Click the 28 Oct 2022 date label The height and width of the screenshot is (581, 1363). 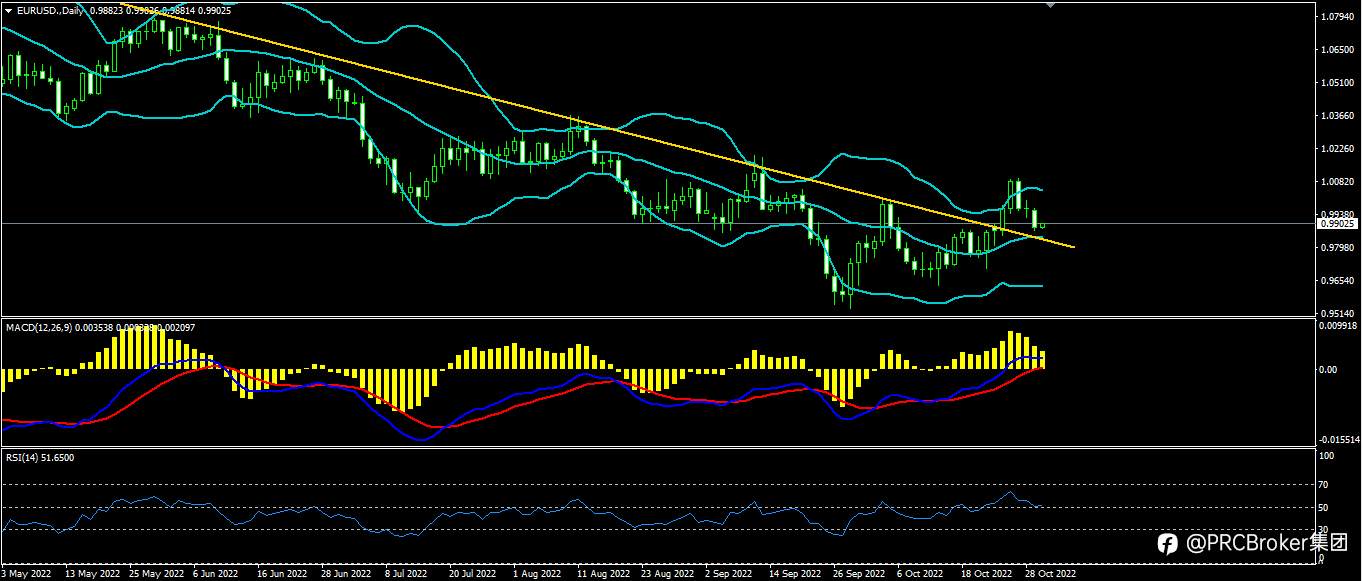(1049, 574)
